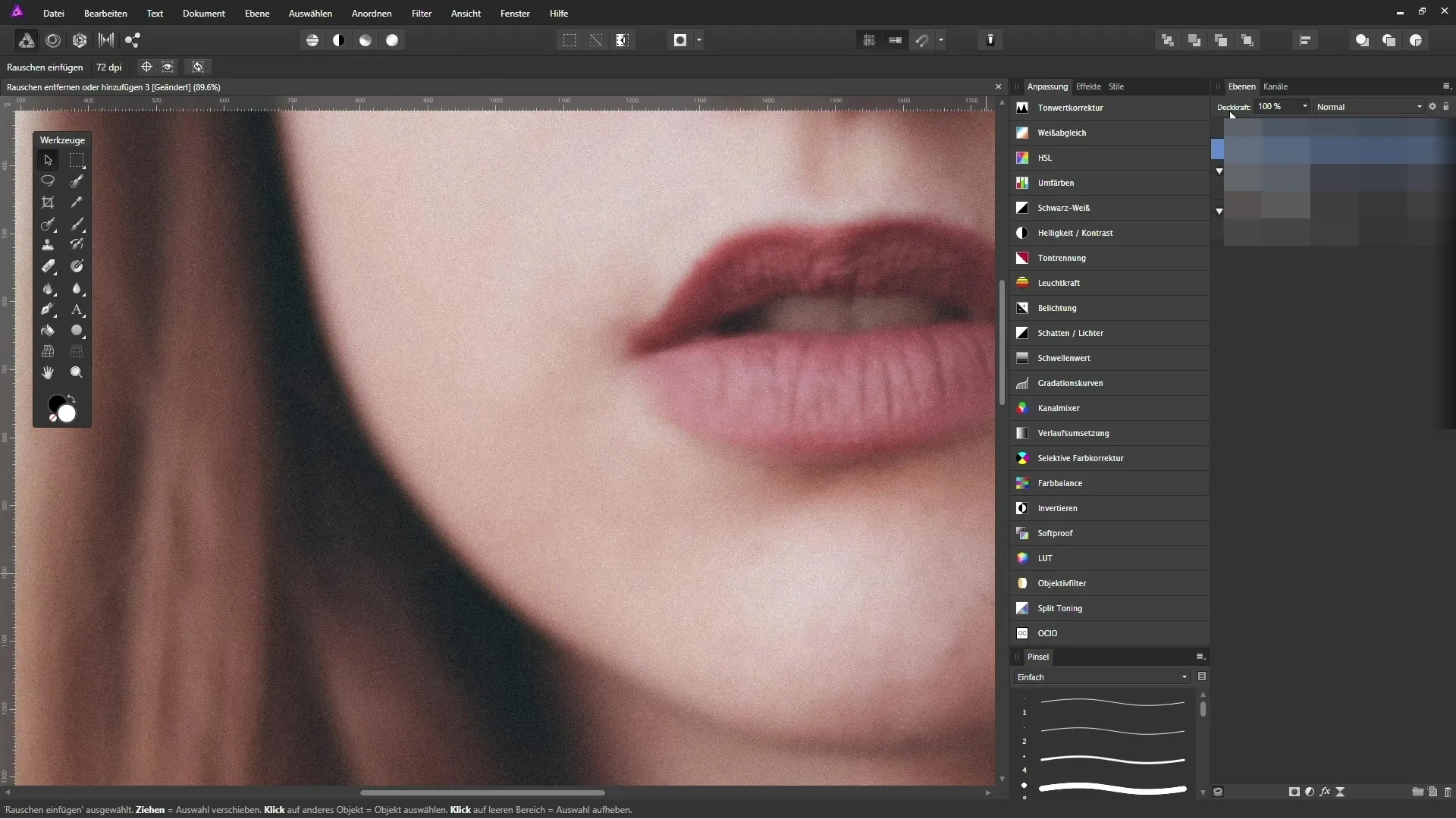Apply Auto Contrast from toolbar
Viewport: 1456px width, 819px height.
click(339, 40)
